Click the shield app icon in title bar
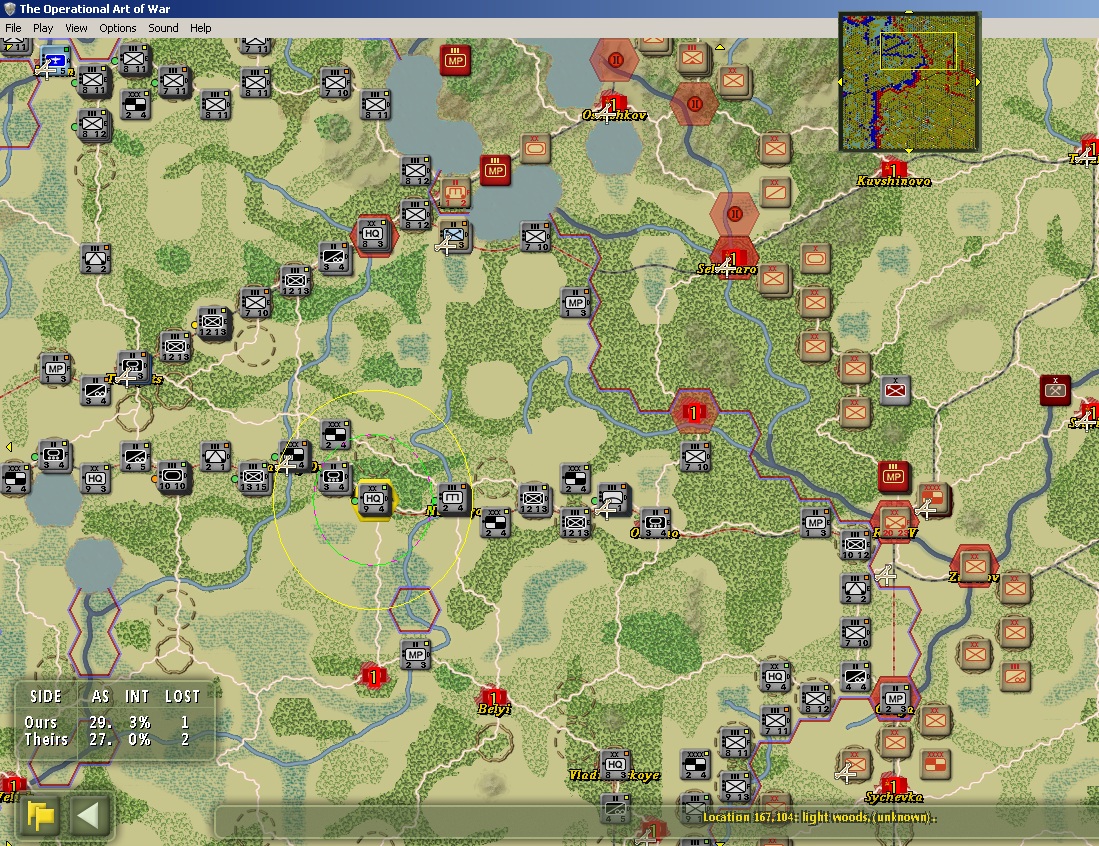The image size is (1099, 846). pyautogui.click(x=10, y=9)
